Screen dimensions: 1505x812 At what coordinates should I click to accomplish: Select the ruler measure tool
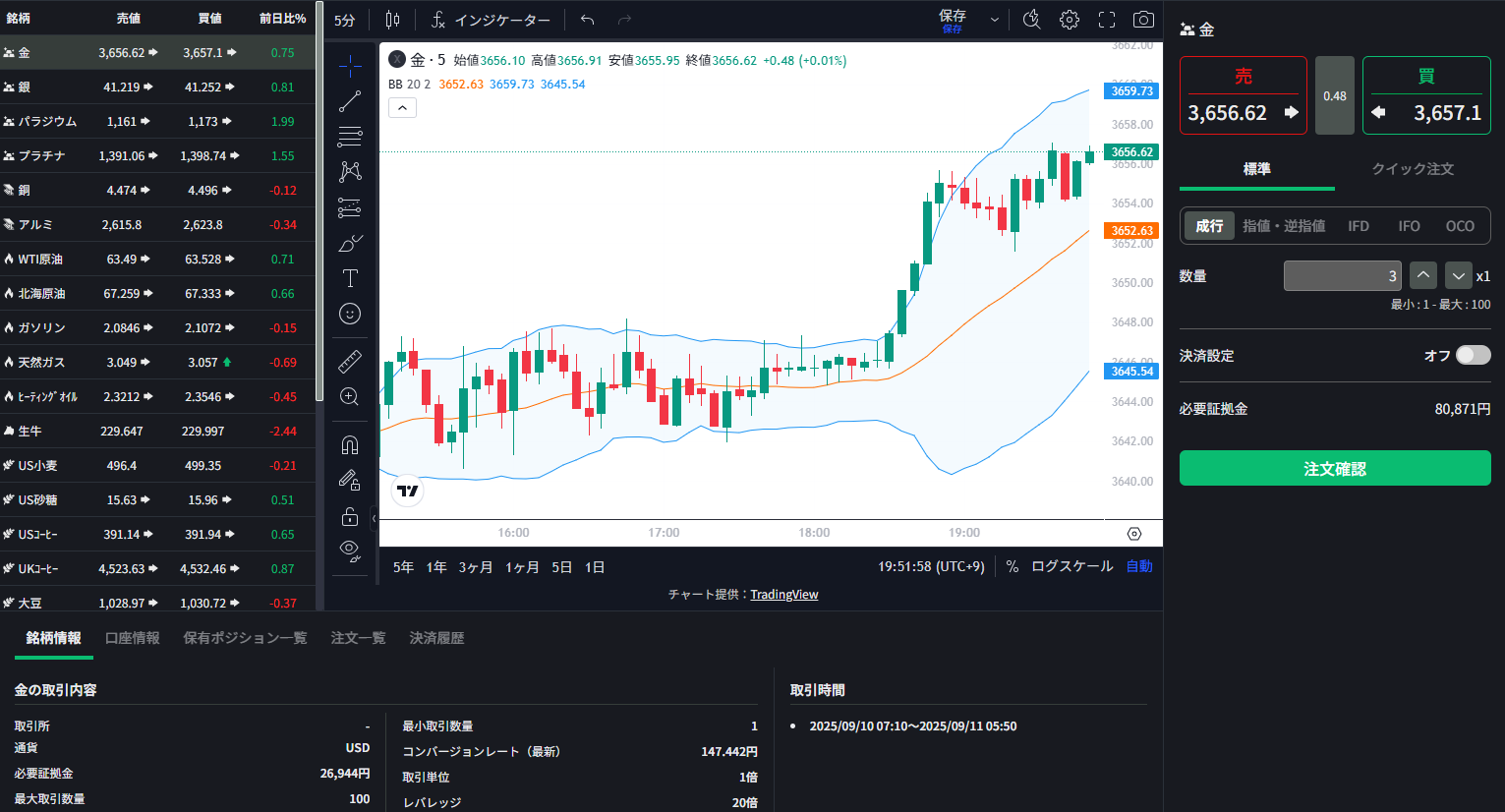(350, 362)
